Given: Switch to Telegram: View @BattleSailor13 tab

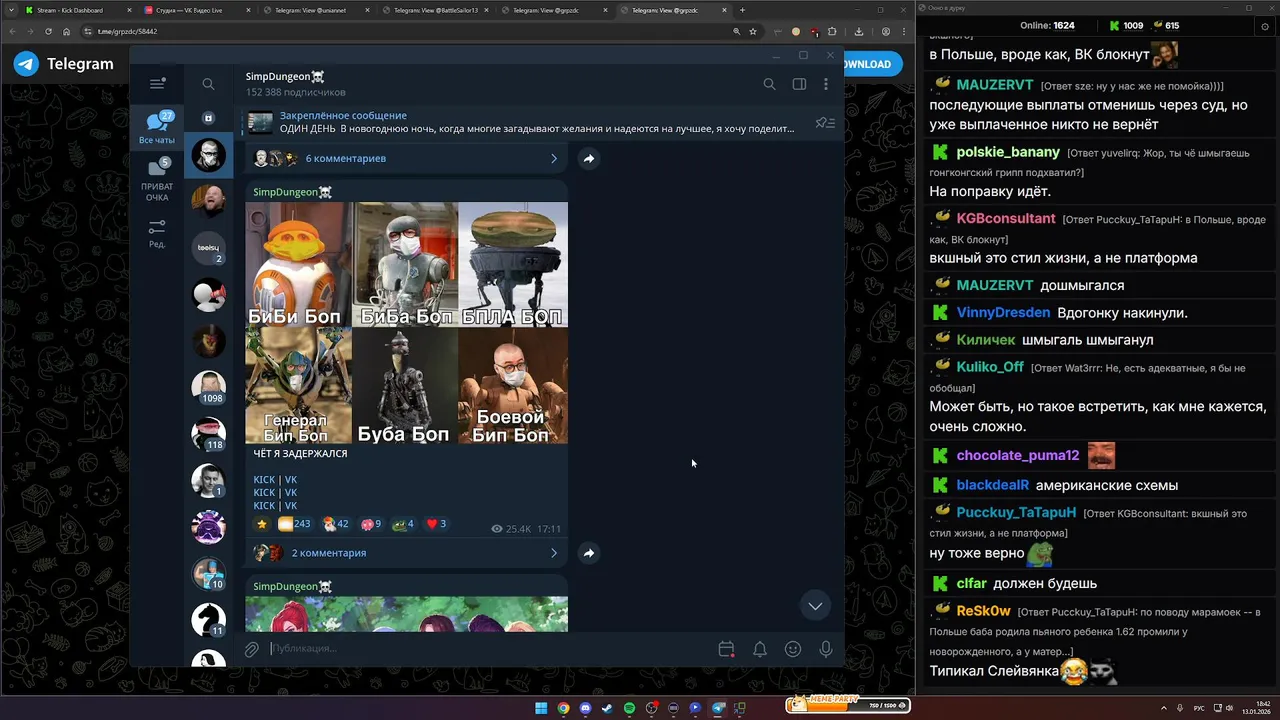Looking at the screenshot, I should (435, 10).
